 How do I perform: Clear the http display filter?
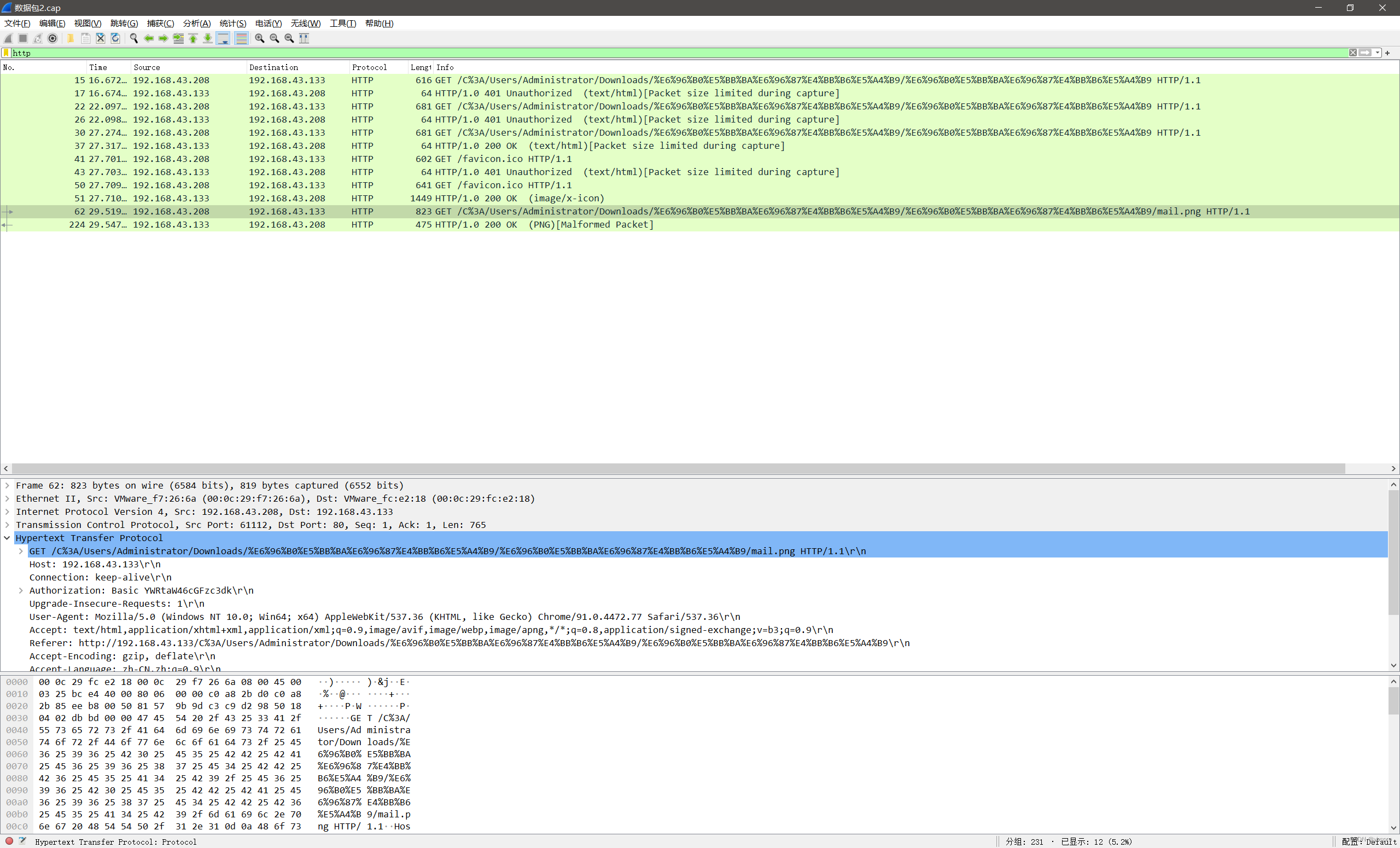point(1353,53)
